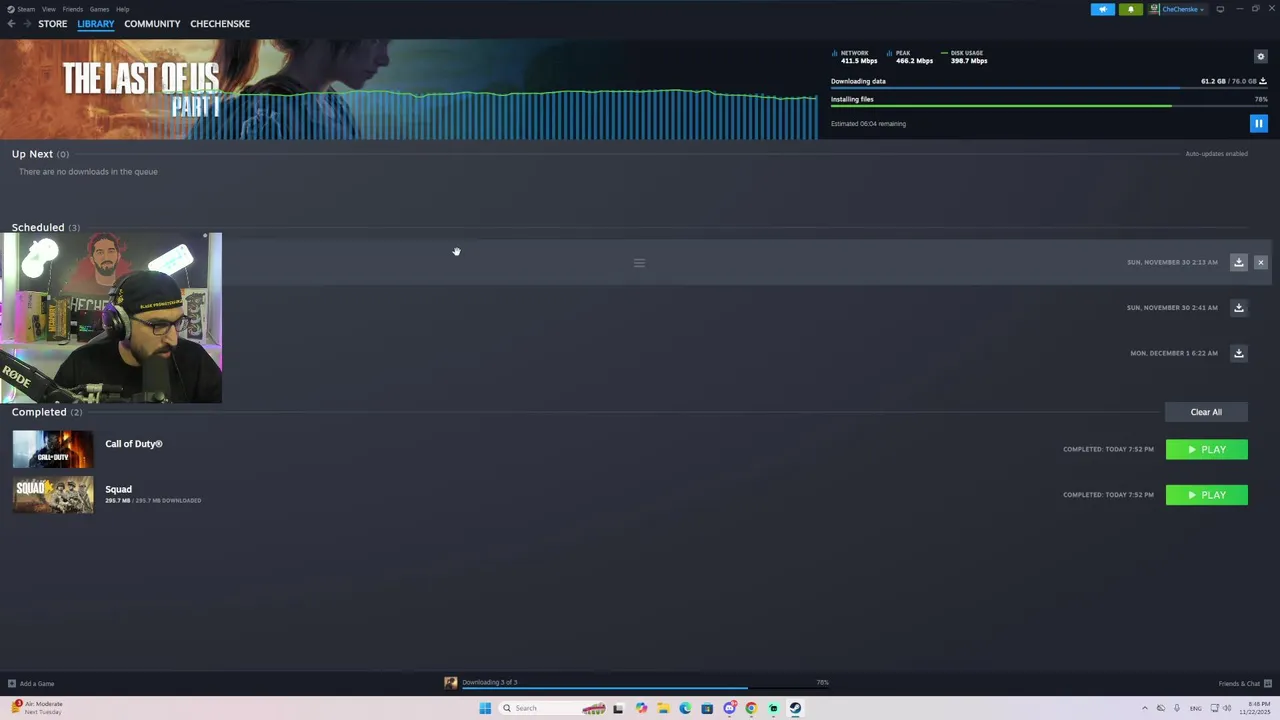Click the Up Next heading
1280x720 pixels.
coord(32,154)
